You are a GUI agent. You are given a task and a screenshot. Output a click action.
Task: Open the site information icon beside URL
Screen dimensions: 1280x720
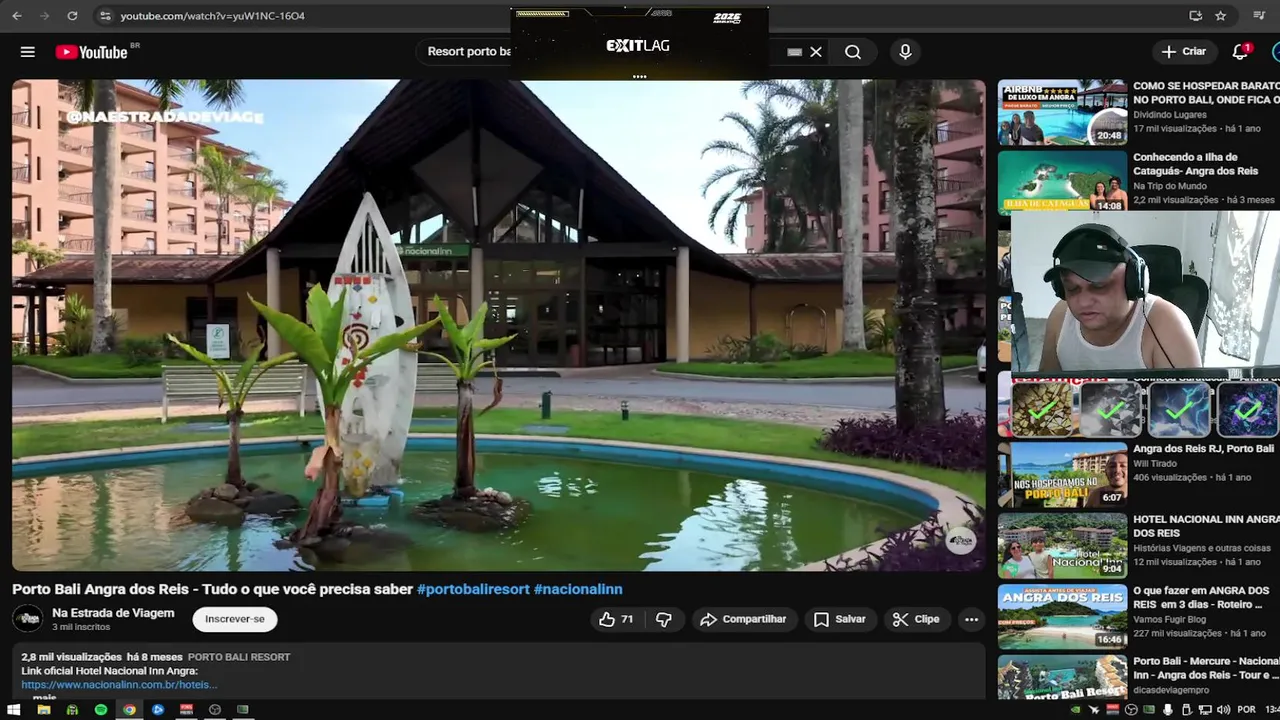click(x=105, y=16)
